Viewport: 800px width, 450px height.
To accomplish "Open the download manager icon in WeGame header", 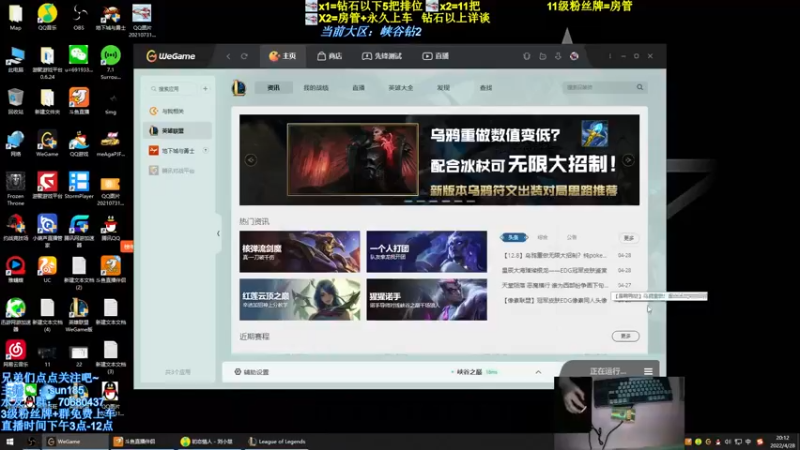I will [x=558, y=56].
